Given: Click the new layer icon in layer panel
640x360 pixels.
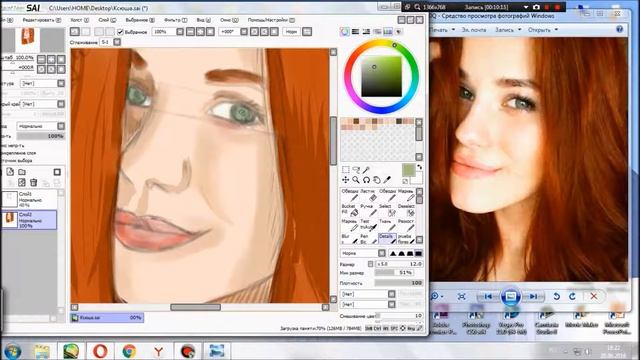Looking at the screenshot, I should tap(10, 172).
